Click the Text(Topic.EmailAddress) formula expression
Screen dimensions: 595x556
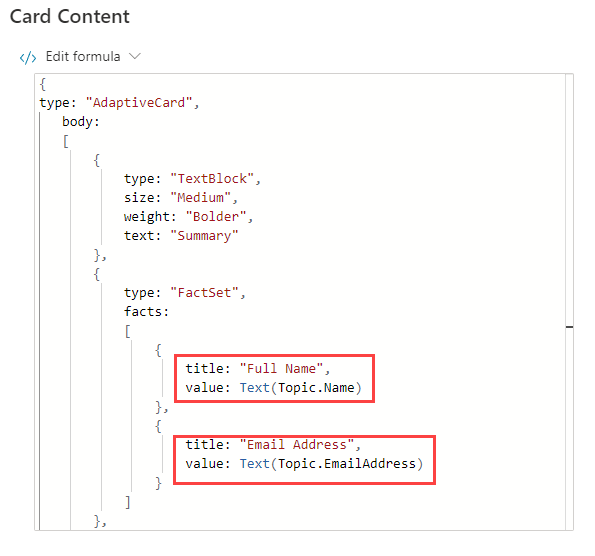coord(331,463)
